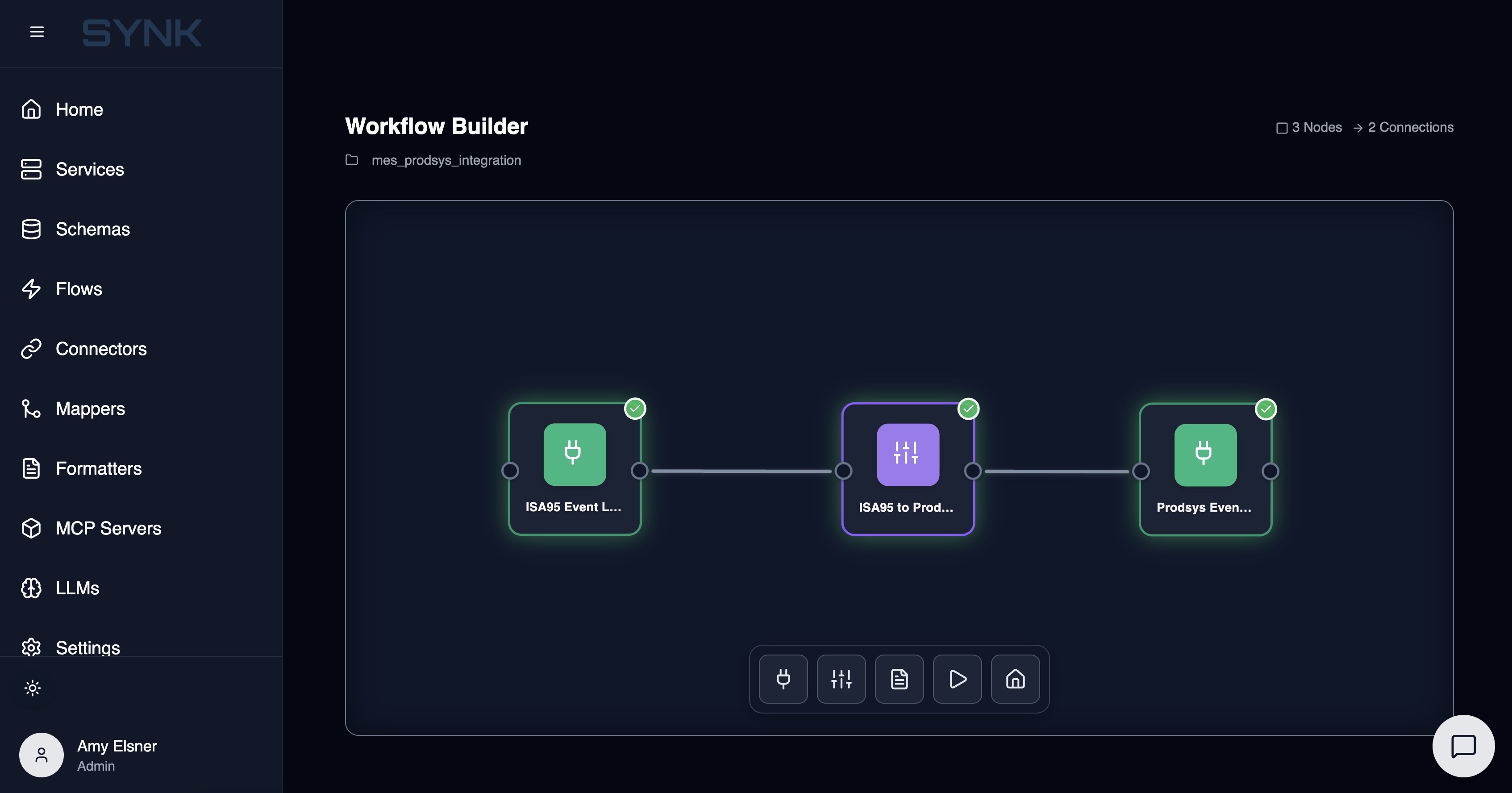Open the MCP Servers section in the sidebar
The height and width of the screenshot is (793, 1512).
point(108,528)
